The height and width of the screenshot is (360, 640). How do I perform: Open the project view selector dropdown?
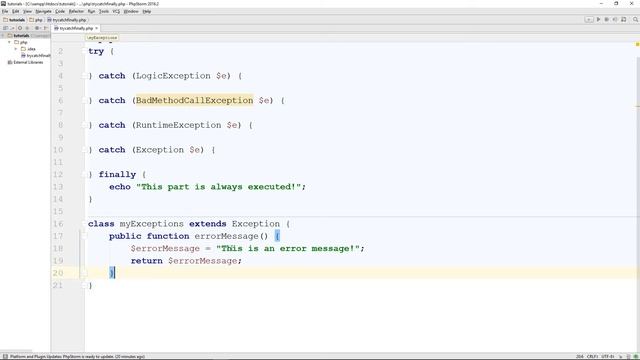pyautogui.click(x=8, y=28)
